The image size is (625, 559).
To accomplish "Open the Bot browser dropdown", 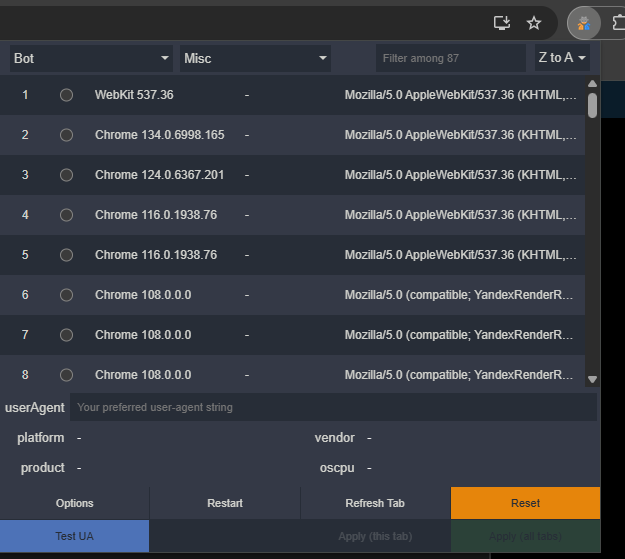I will (x=91, y=58).
